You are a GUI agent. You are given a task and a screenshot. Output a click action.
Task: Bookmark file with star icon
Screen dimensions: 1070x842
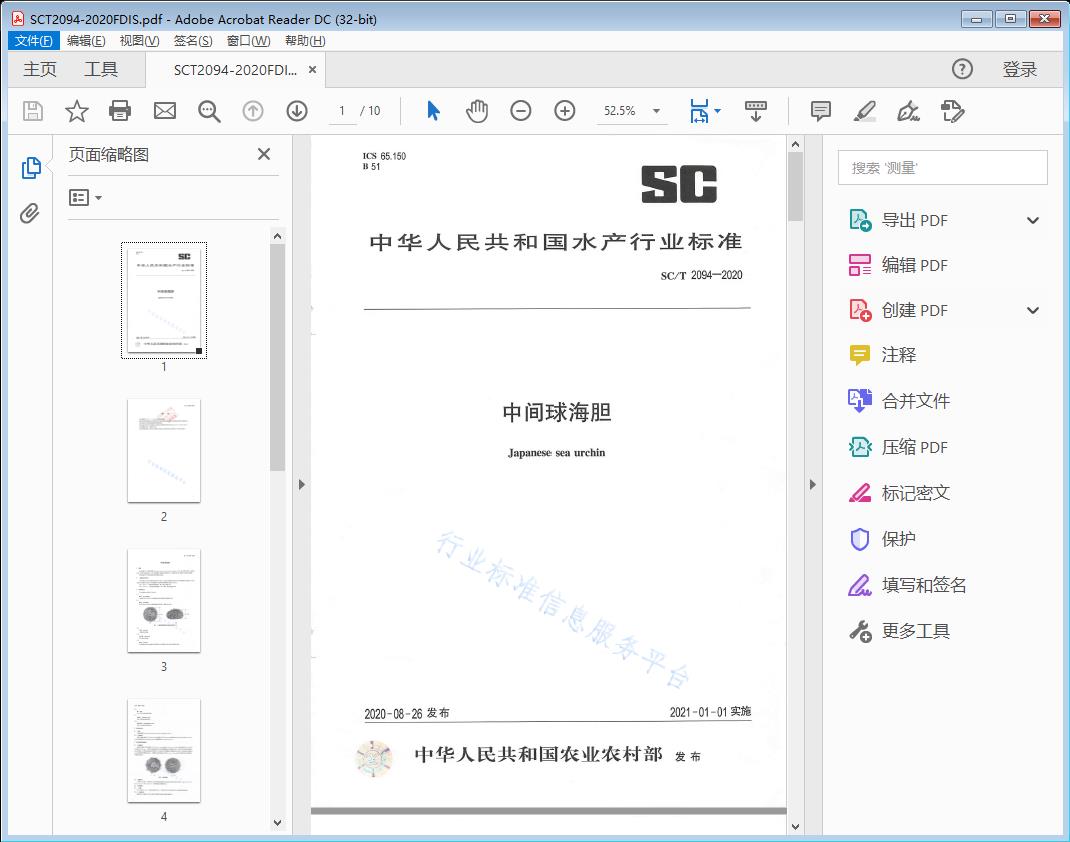77,111
